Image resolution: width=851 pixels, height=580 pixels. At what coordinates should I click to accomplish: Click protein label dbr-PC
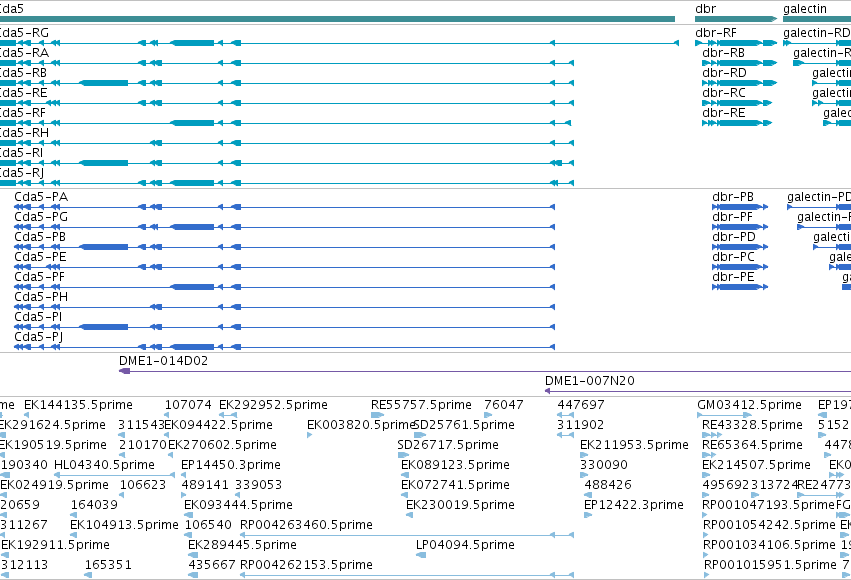[733, 257]
